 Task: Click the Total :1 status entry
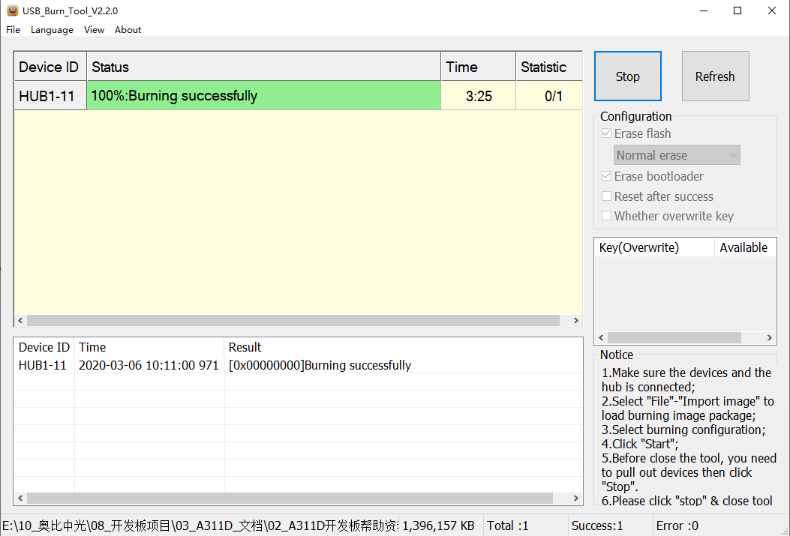[x=508, y=526]
